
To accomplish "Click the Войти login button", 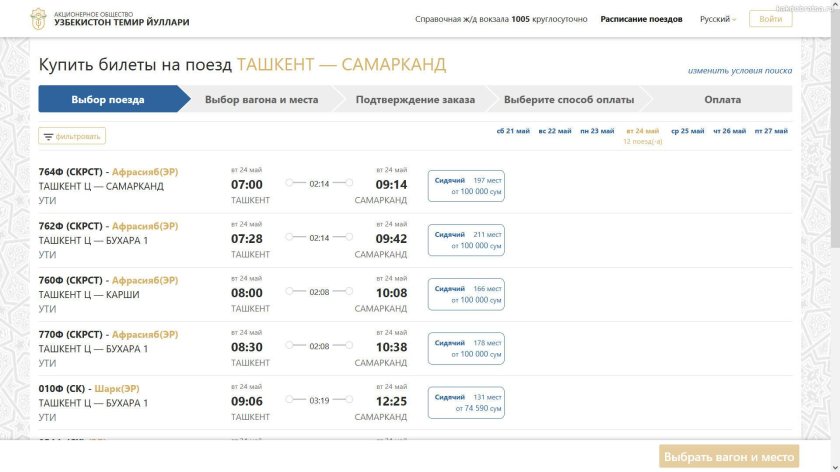I will pos(770,19).
